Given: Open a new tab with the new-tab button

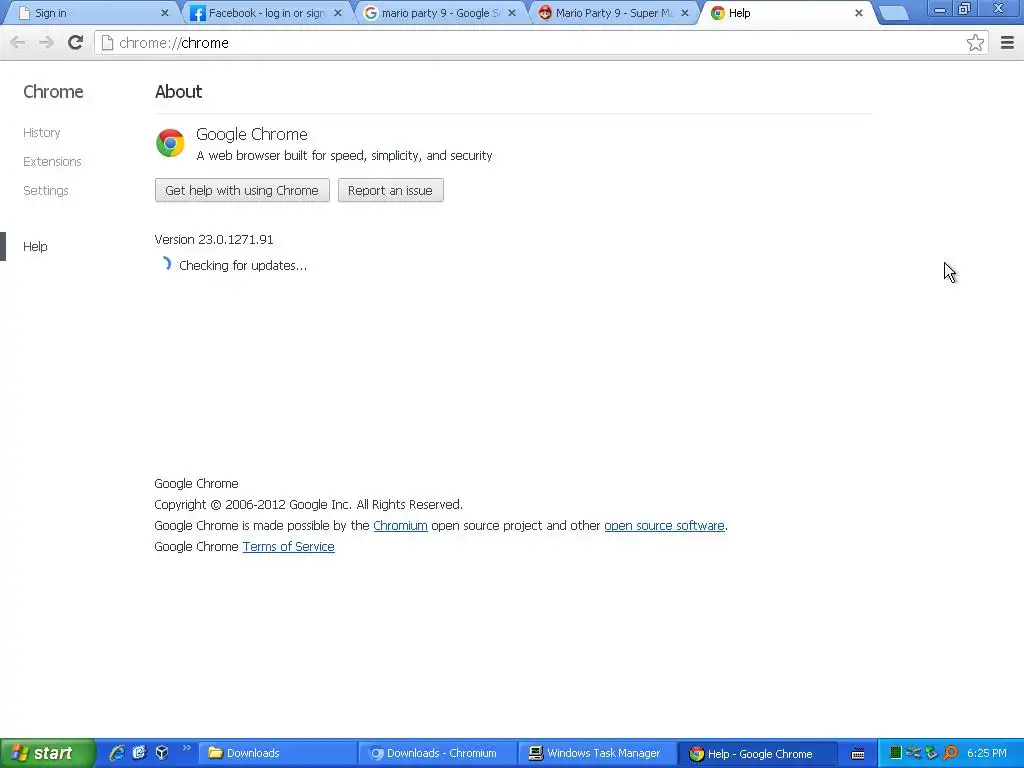Looking at the screenshot, I should coord(893,13).
